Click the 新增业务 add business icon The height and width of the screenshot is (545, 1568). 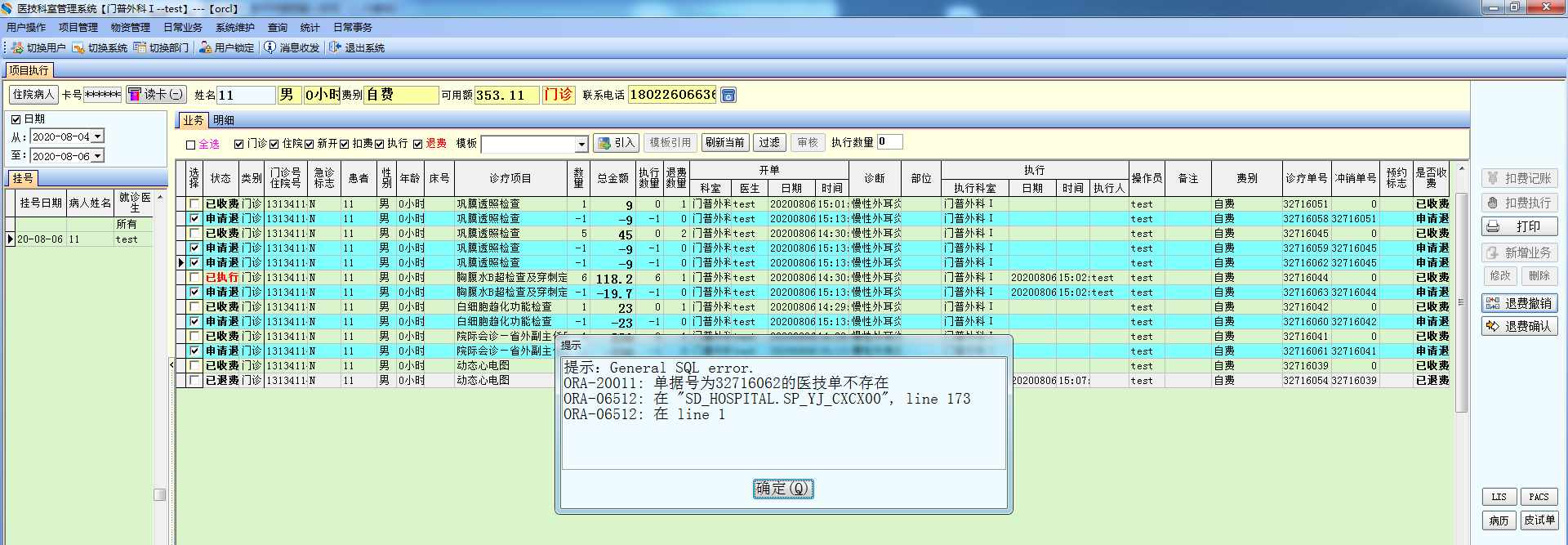click(x=1493, y=252)
